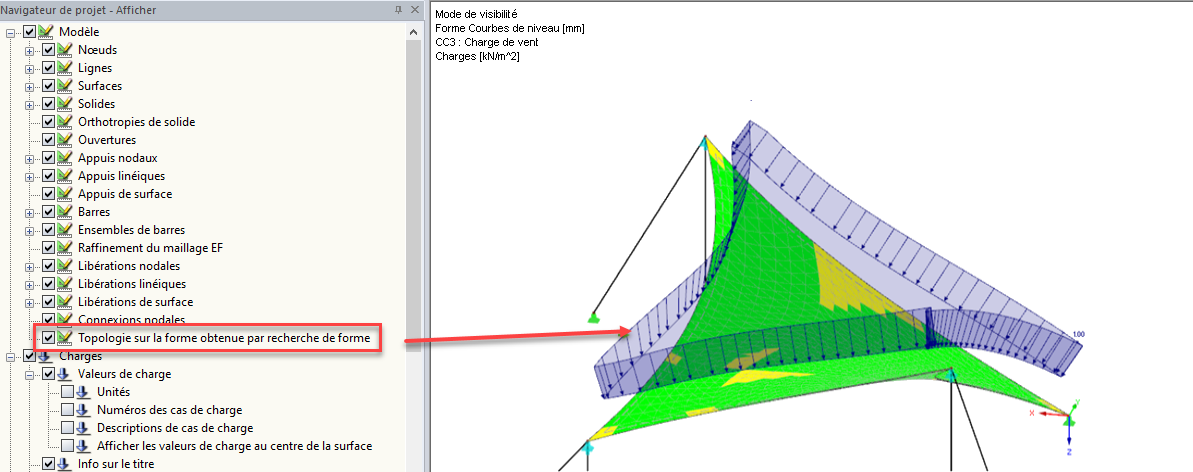The image size is (1193, 472).
Task: Click 'Mode de visibilité' text in viewport
Action: (x=476, y=14)
